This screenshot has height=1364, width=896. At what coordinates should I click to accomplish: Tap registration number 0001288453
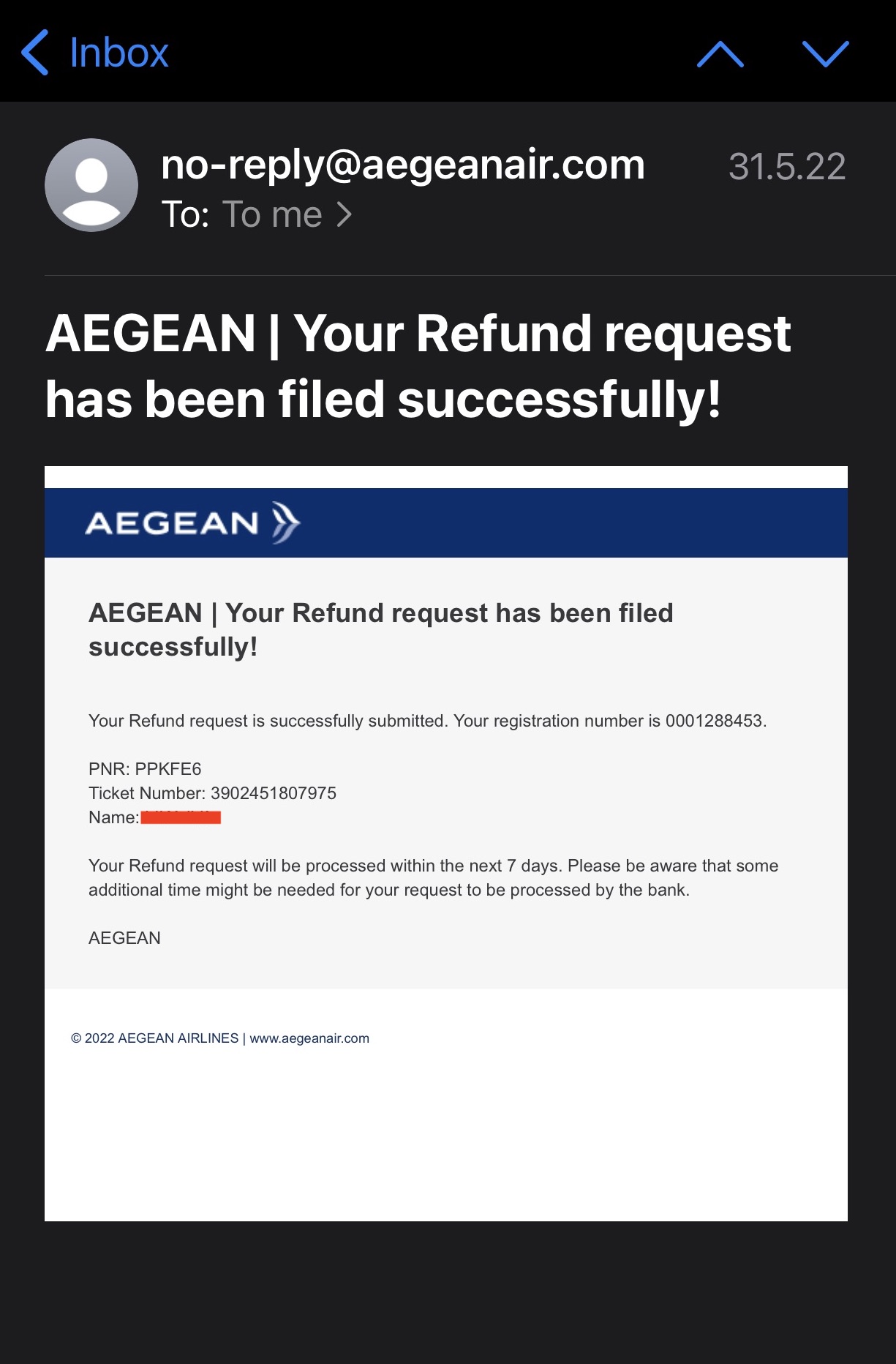pyautogui.click(x=714, y=721)
